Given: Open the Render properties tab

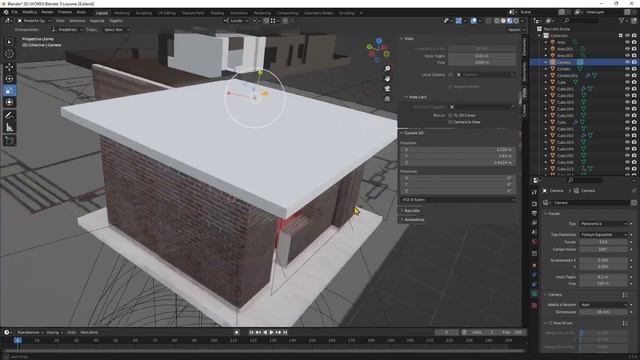Looking at the screenshot, I should pos(535,204).
